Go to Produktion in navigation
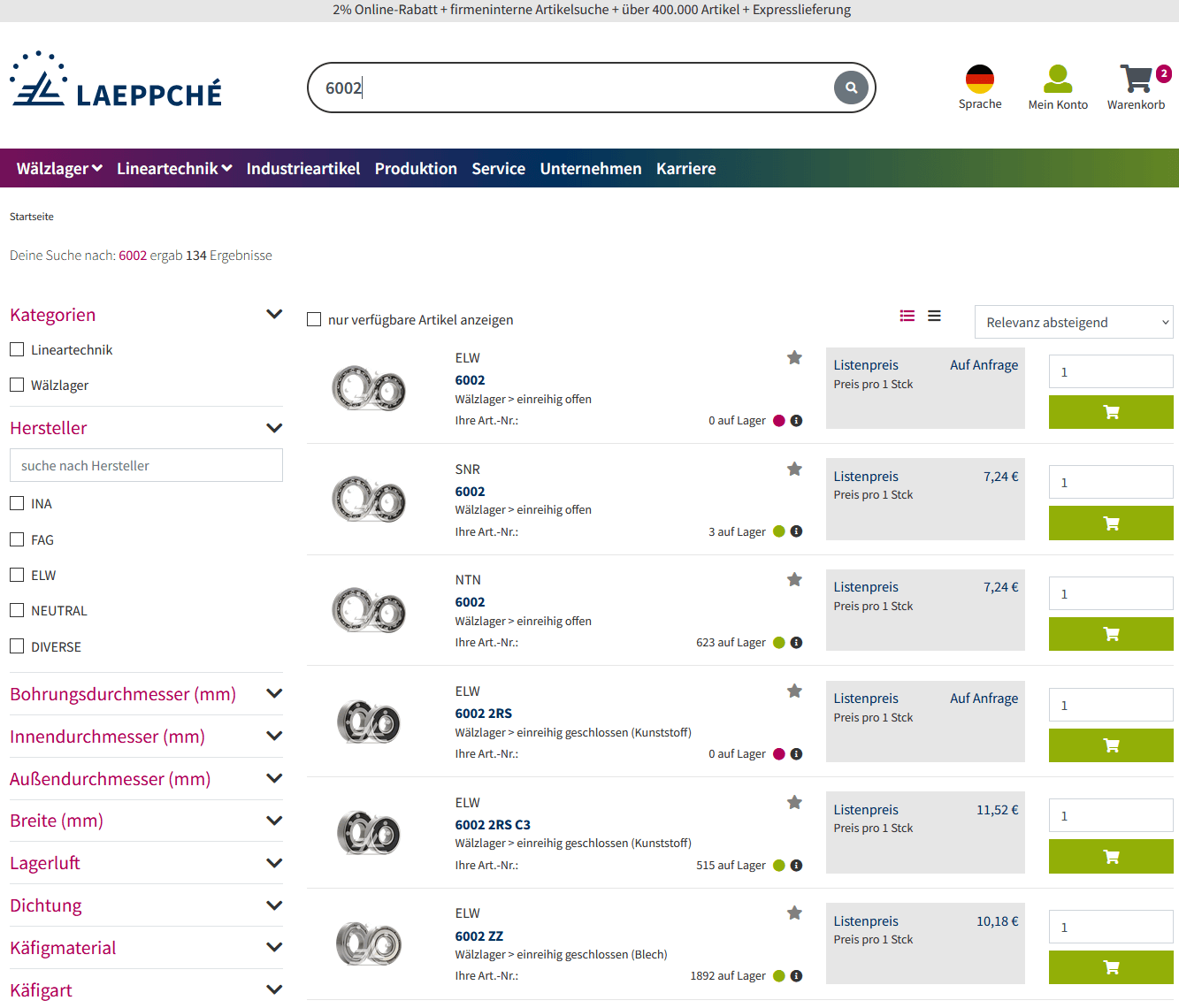Screen dimensions: 1179x1008 point(416,168)
